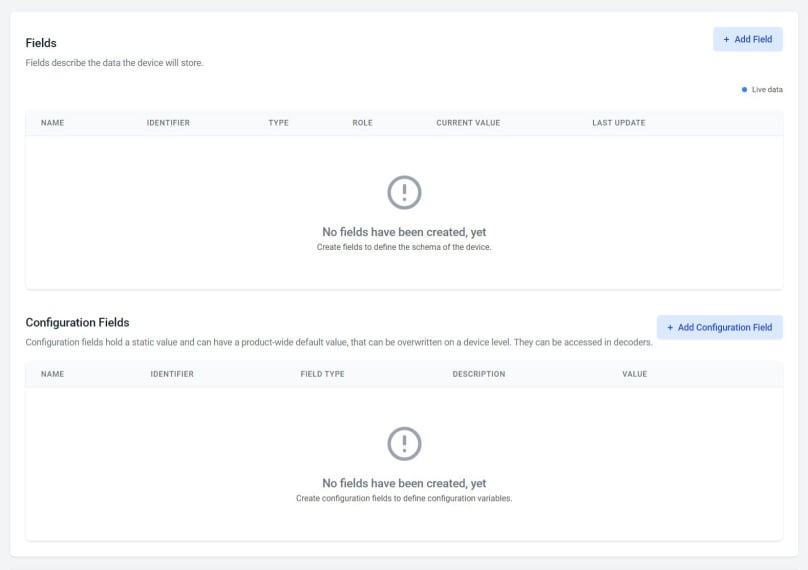Click 'Create fields to define the schema' text
Viewport: 808px width, 570px height.
(x=404, y=246)
